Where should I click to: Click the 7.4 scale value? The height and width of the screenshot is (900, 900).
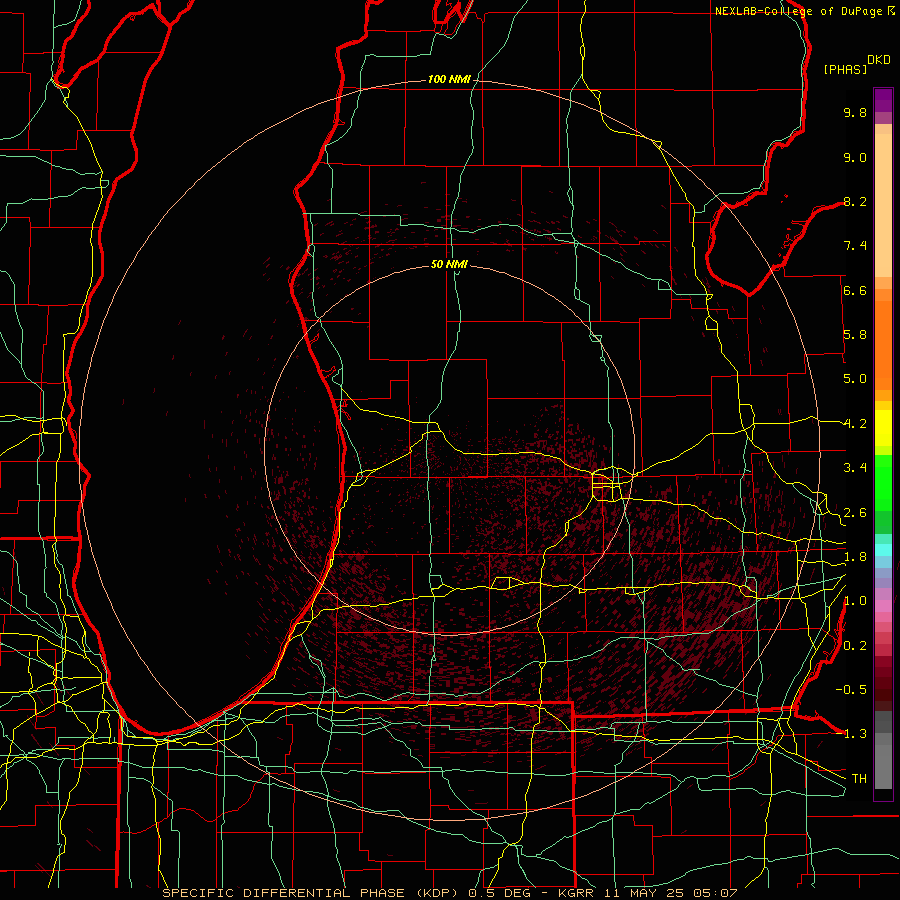pyautogui.click(x=855, y=246)
